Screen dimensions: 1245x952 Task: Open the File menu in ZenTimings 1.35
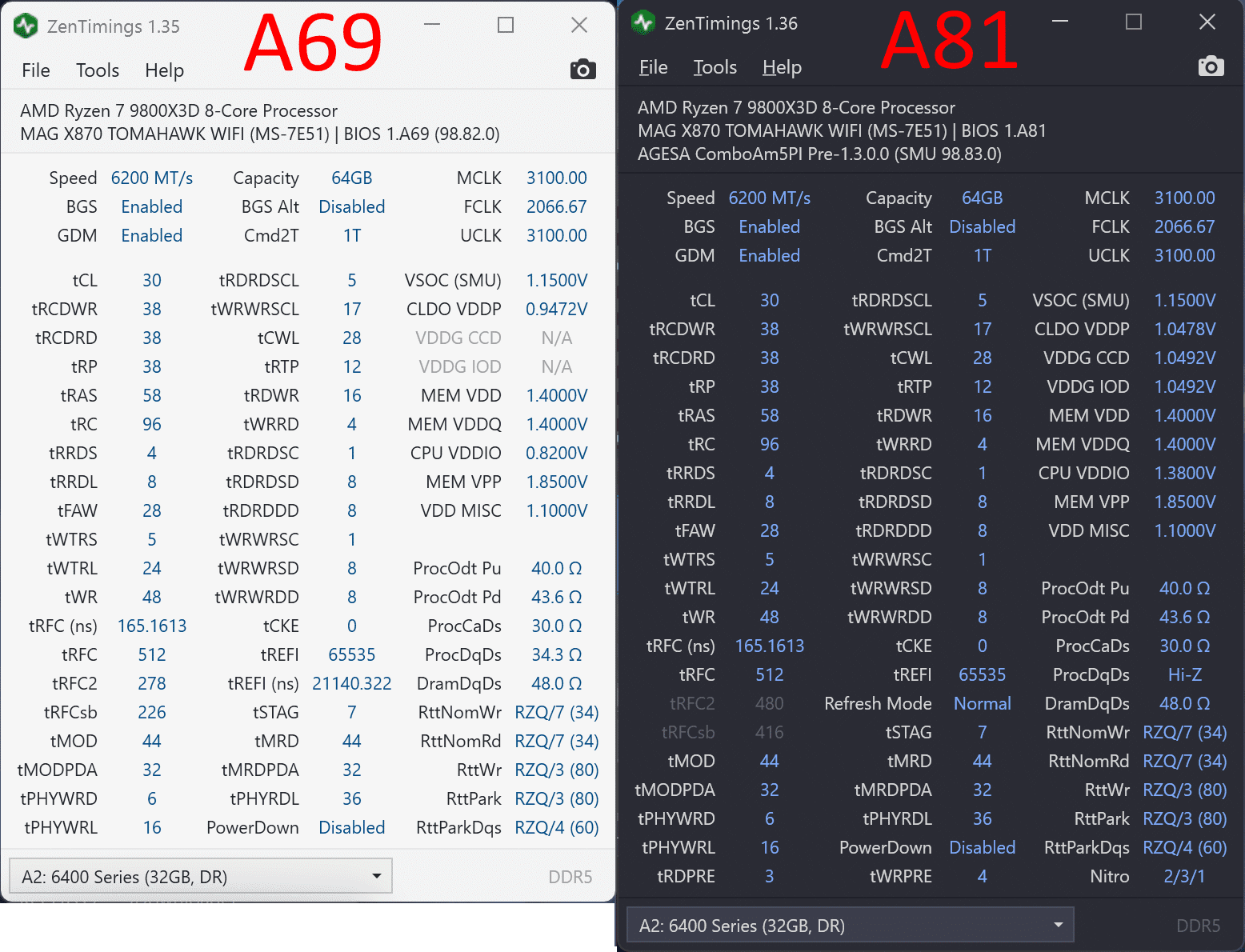[x=36, y=70]
